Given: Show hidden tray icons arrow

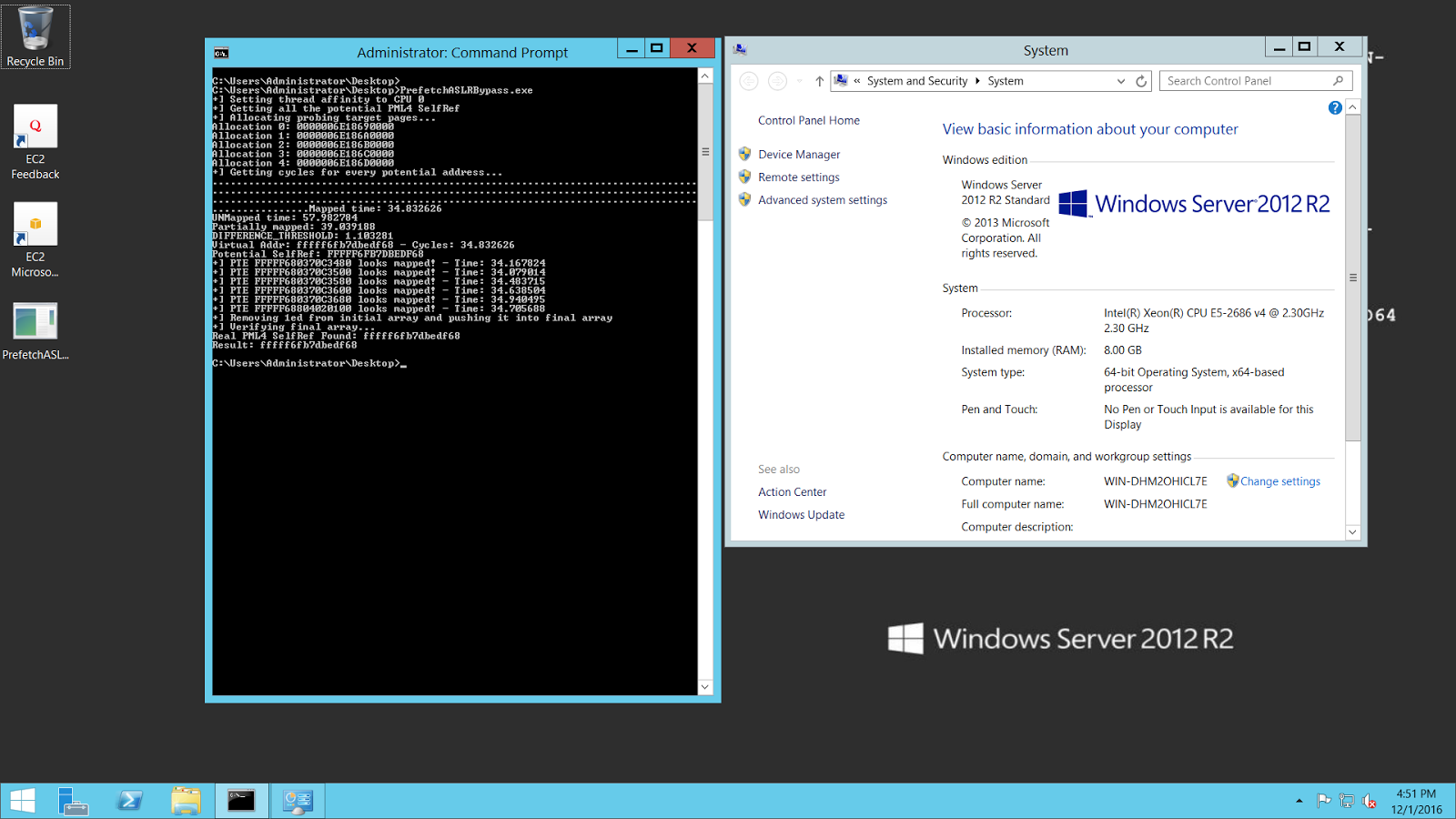Looking at the screenshot, I should coord(1299,801).
